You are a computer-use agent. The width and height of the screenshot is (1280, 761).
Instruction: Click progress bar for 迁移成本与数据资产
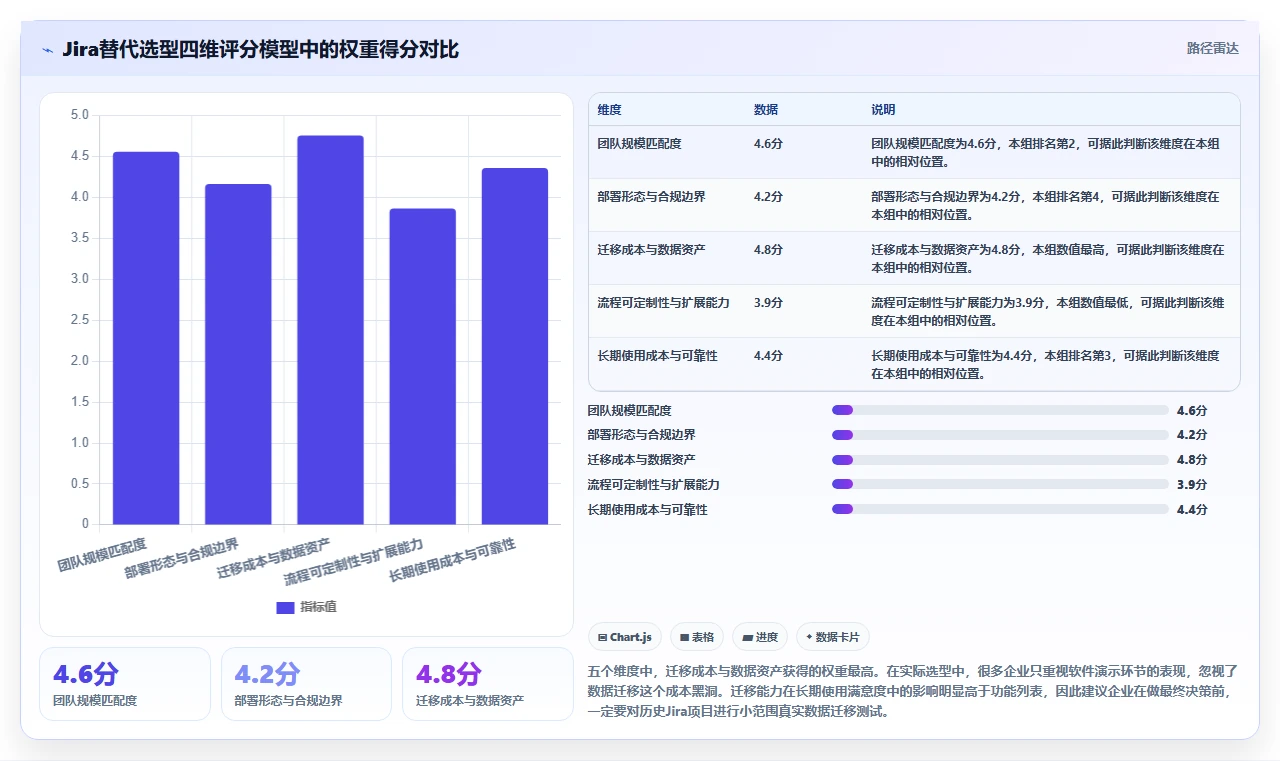point(1000,460)
